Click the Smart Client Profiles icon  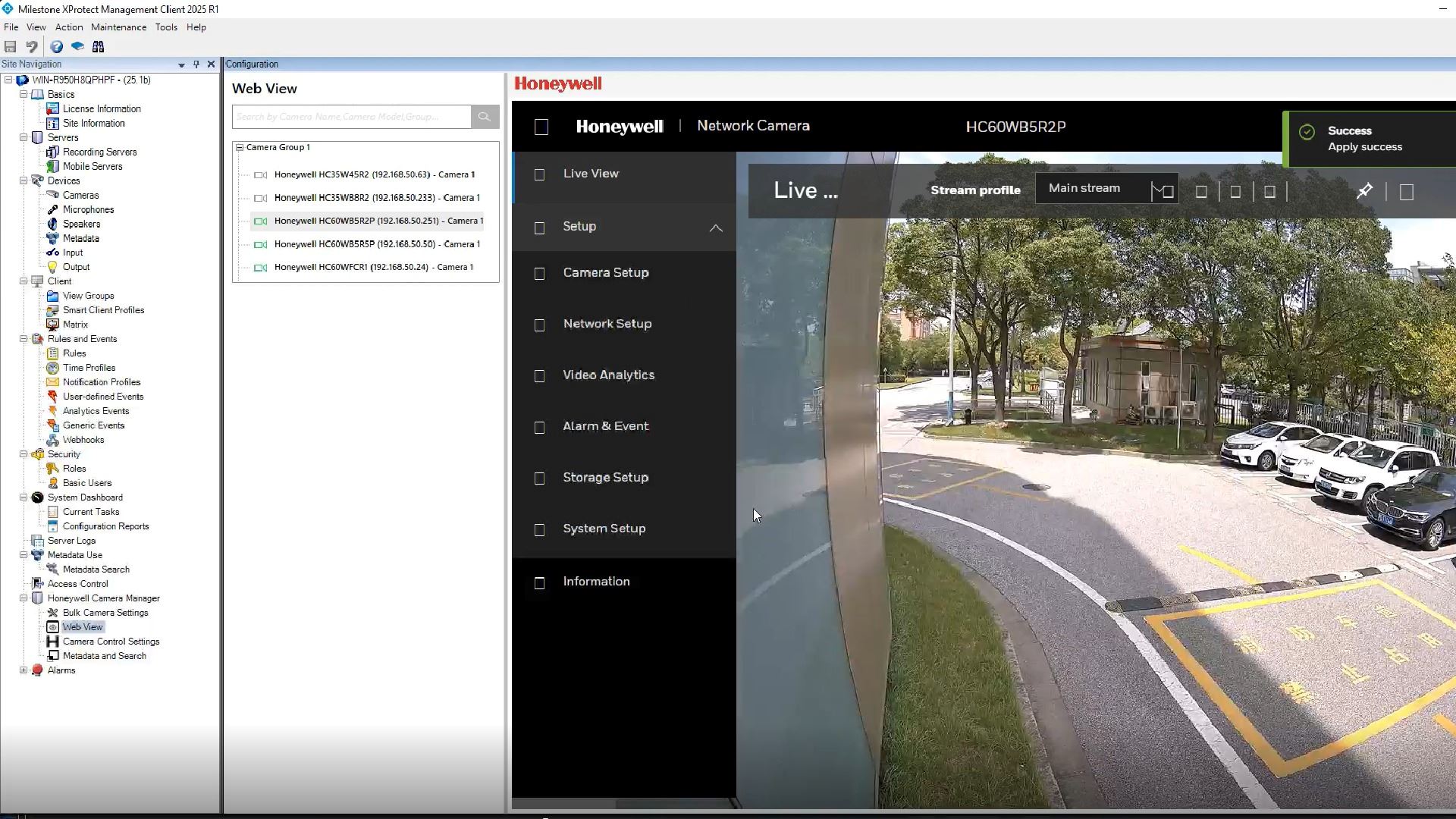(x=52, y=310)
